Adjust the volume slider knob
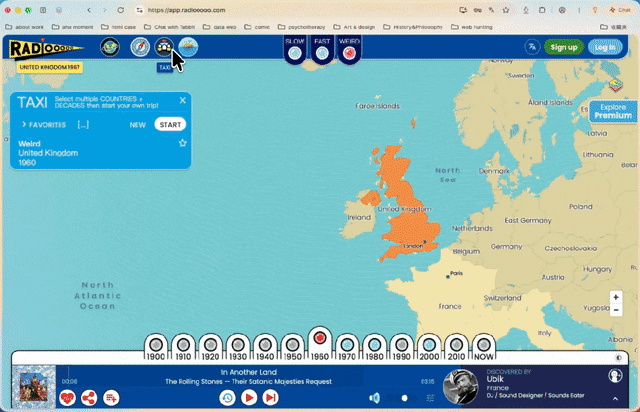Image resolution: width=640 pixels, height=412 pixels. coord(404,398)
